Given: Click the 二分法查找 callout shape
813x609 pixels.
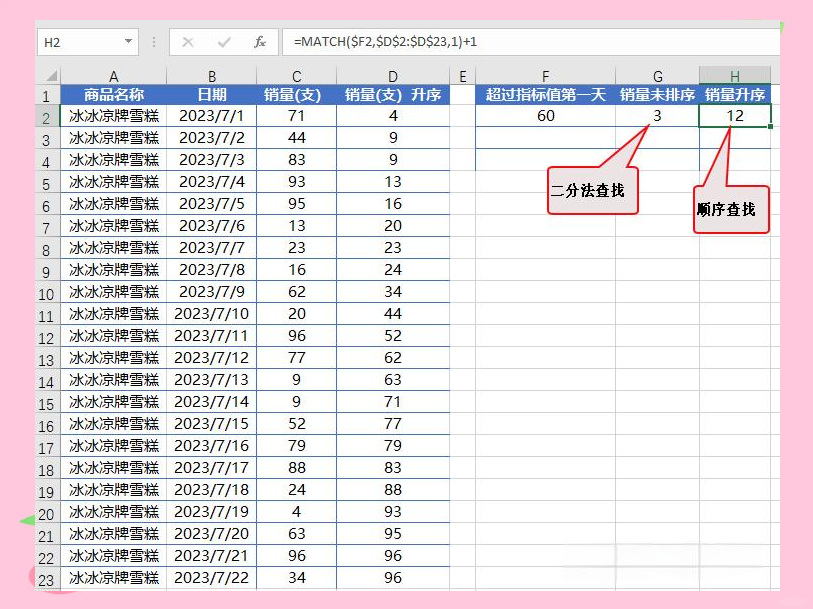Looking at the screenshot, I should tap(592, 190).
